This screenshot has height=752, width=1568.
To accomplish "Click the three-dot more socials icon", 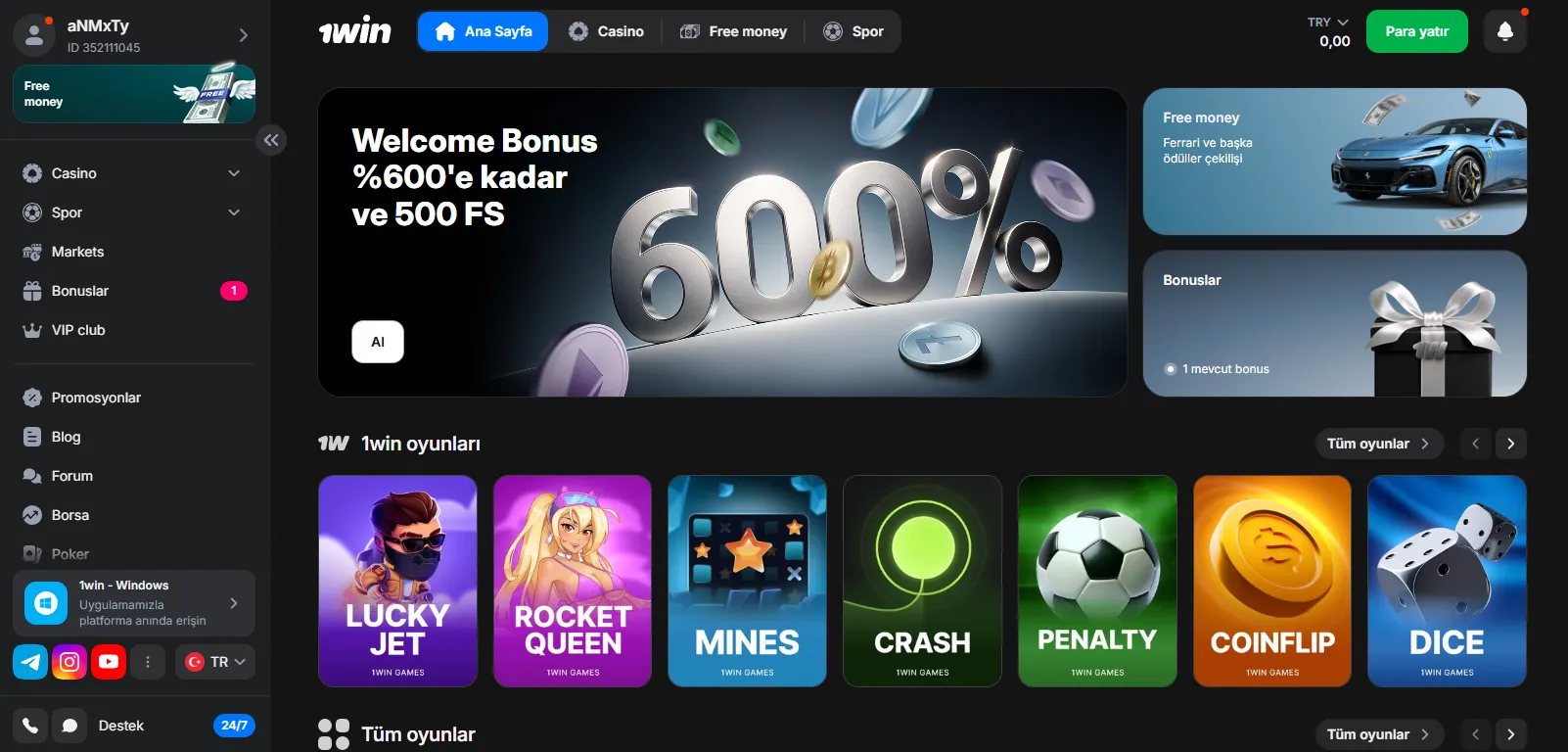I will click(148, 662).
